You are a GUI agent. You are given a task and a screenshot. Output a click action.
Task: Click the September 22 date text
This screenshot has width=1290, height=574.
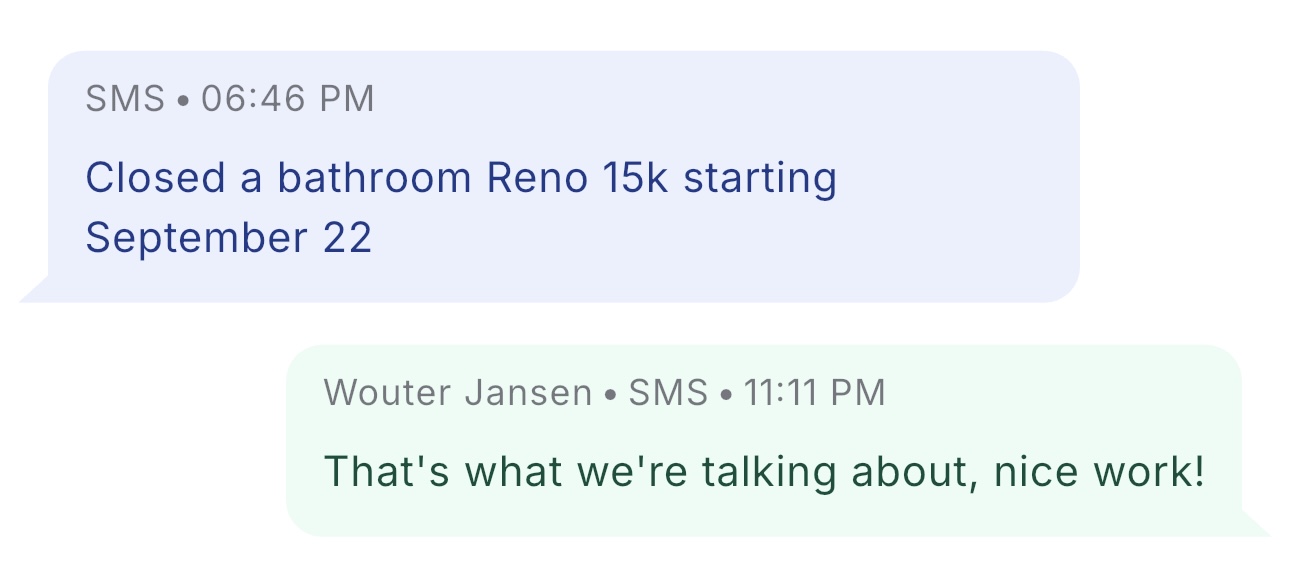(228, 238)
